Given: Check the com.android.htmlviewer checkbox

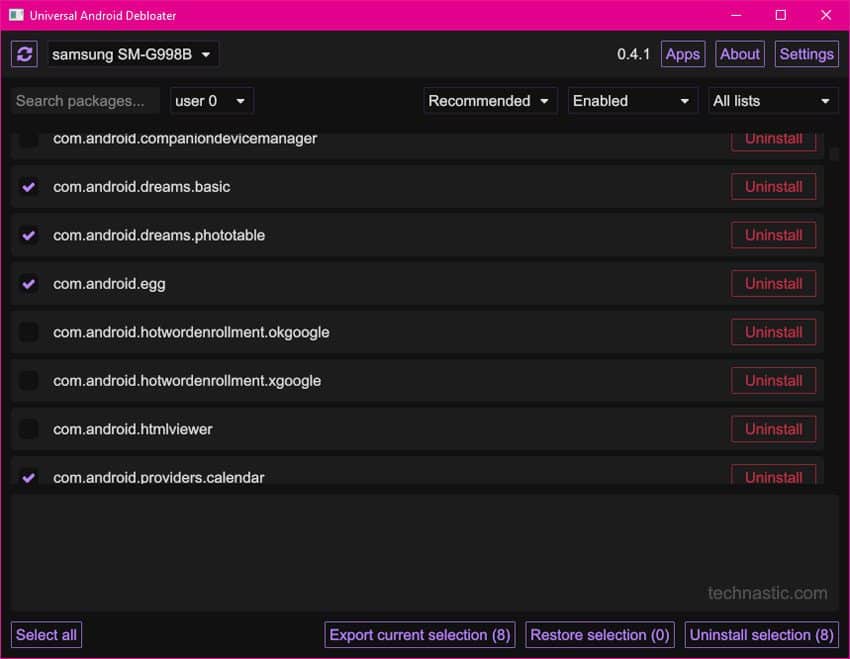Looking at the screenshot, I should pyautogui.click(x=29, y=429).
